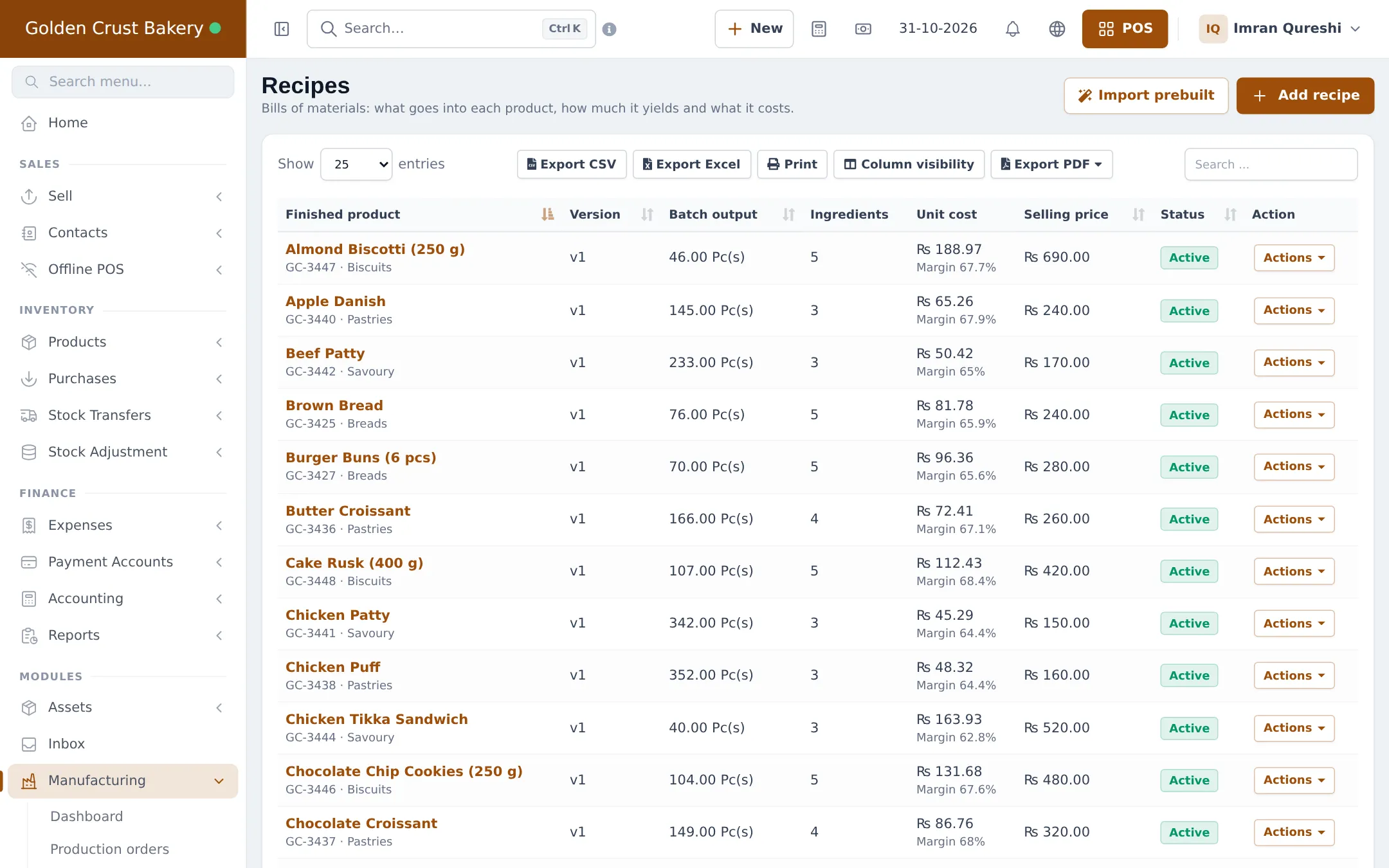Click the Contacts sidebar icon
Screen dimensions: 1389x868
(x=29, y=233)
